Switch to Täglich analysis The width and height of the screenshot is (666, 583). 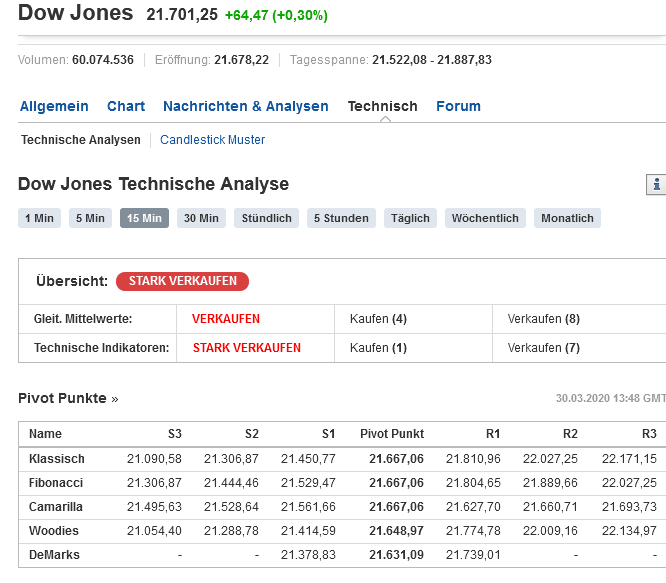coord(410,218)
